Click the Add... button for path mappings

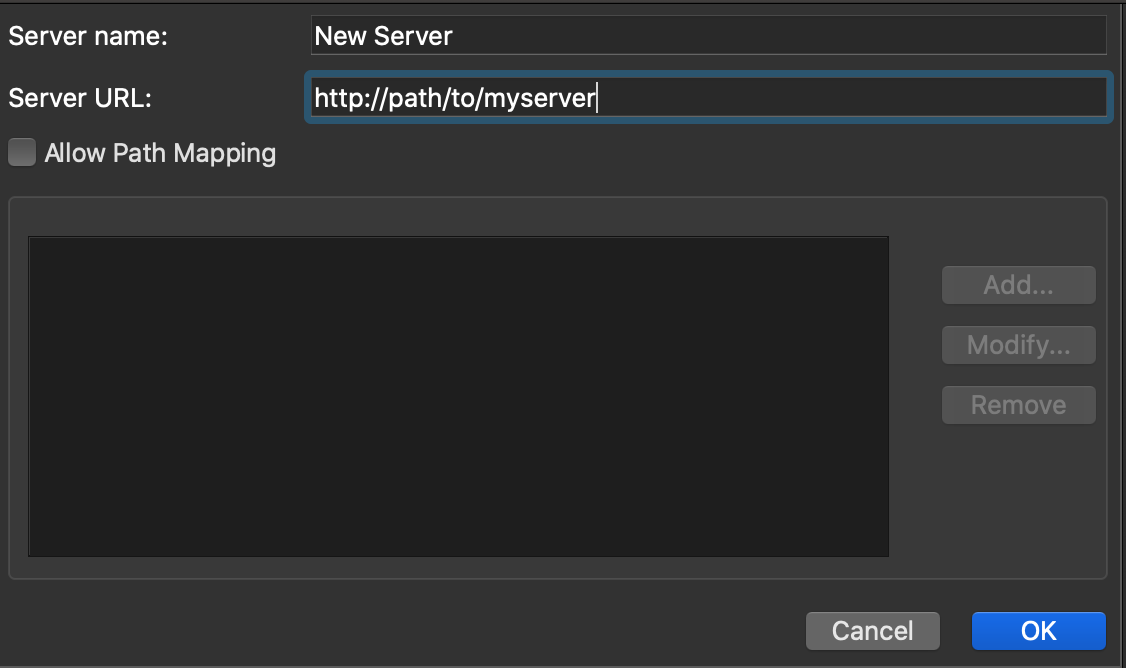1018,285
